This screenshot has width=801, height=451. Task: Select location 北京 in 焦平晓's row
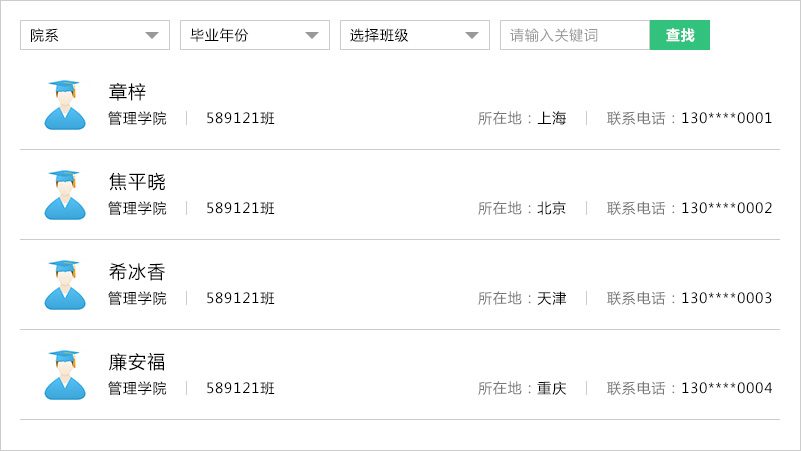(552, 208)
